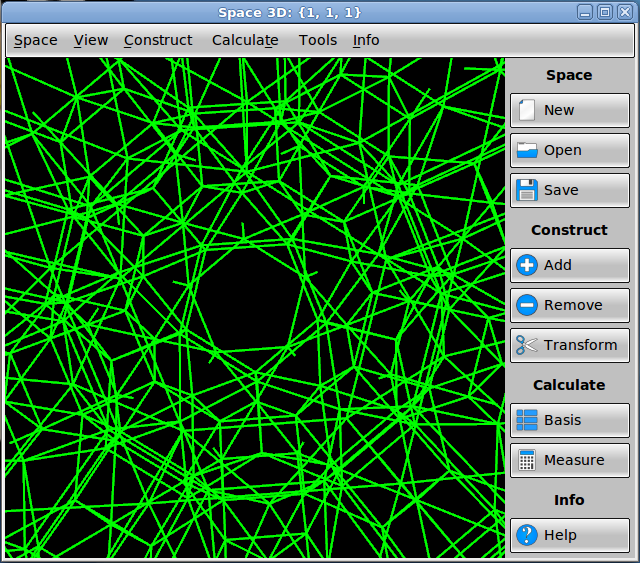Open the View menu
640x563 pixels.
click(91, 40)
